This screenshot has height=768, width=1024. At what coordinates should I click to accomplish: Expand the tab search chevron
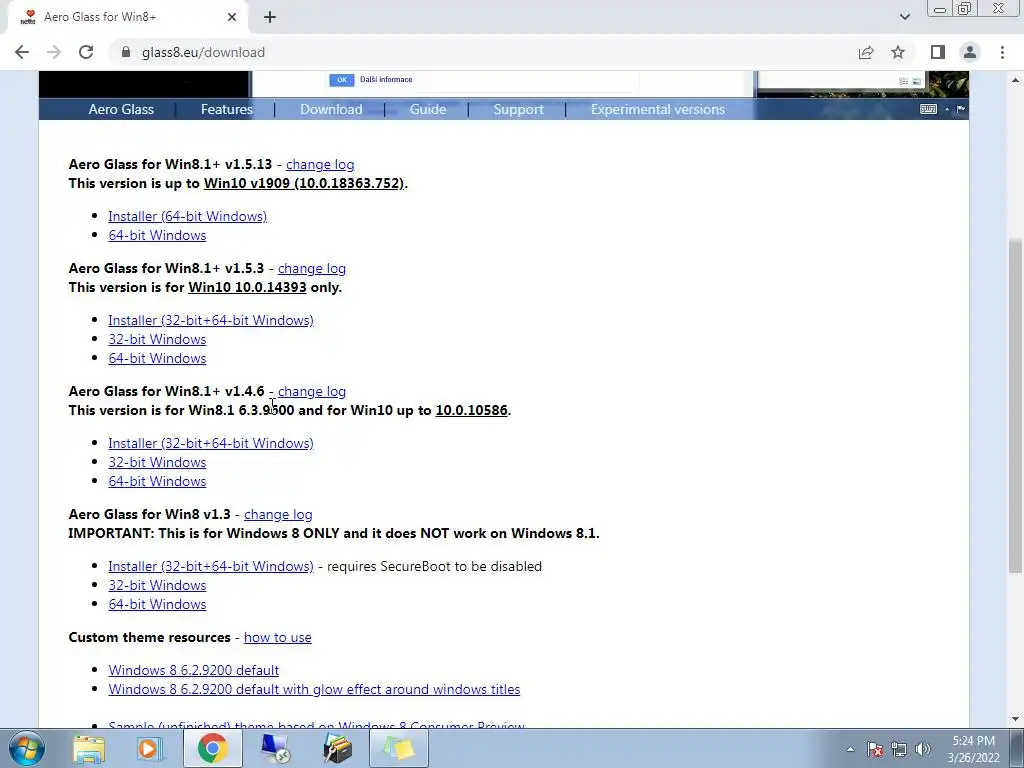click(904, 17)
